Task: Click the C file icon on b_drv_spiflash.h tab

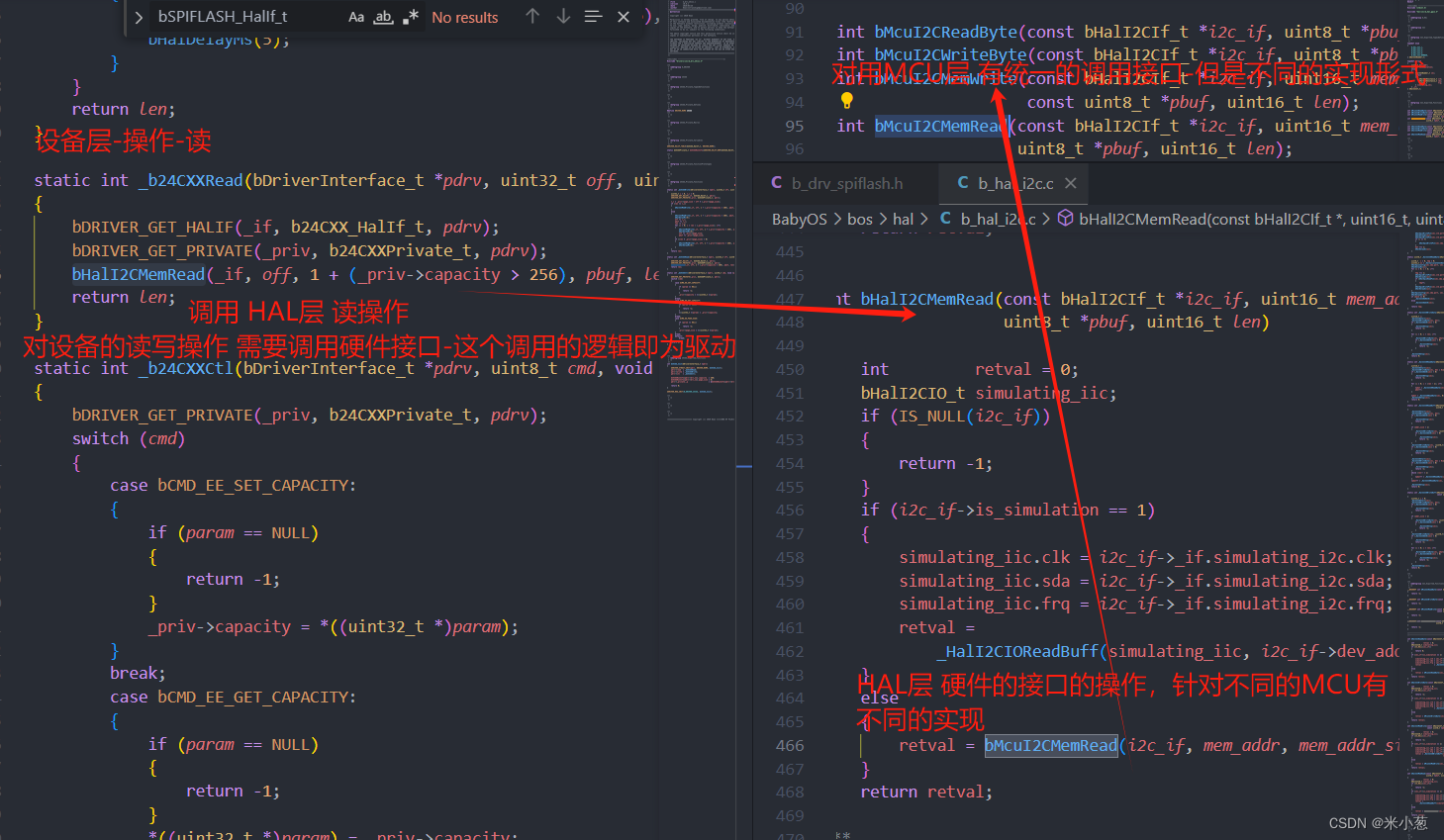Action: 777,183
